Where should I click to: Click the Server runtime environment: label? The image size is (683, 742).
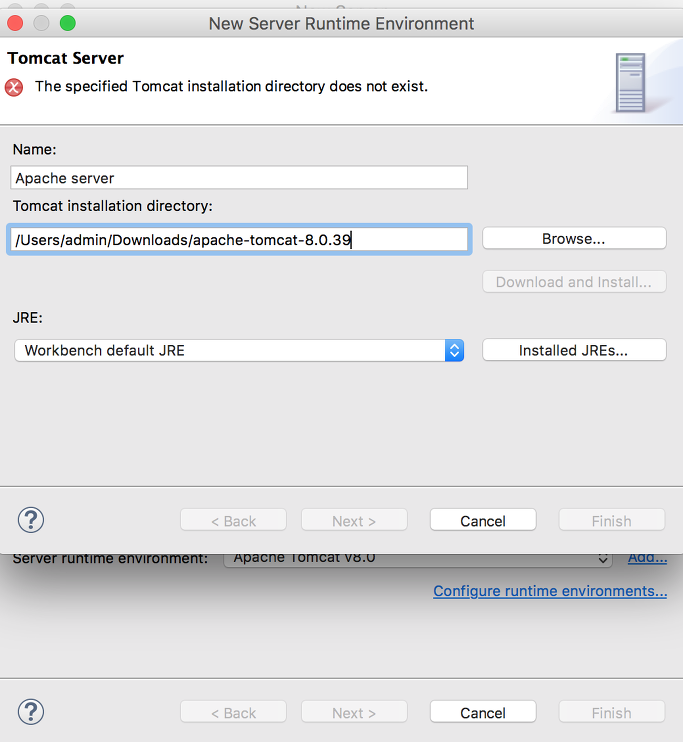110,558
